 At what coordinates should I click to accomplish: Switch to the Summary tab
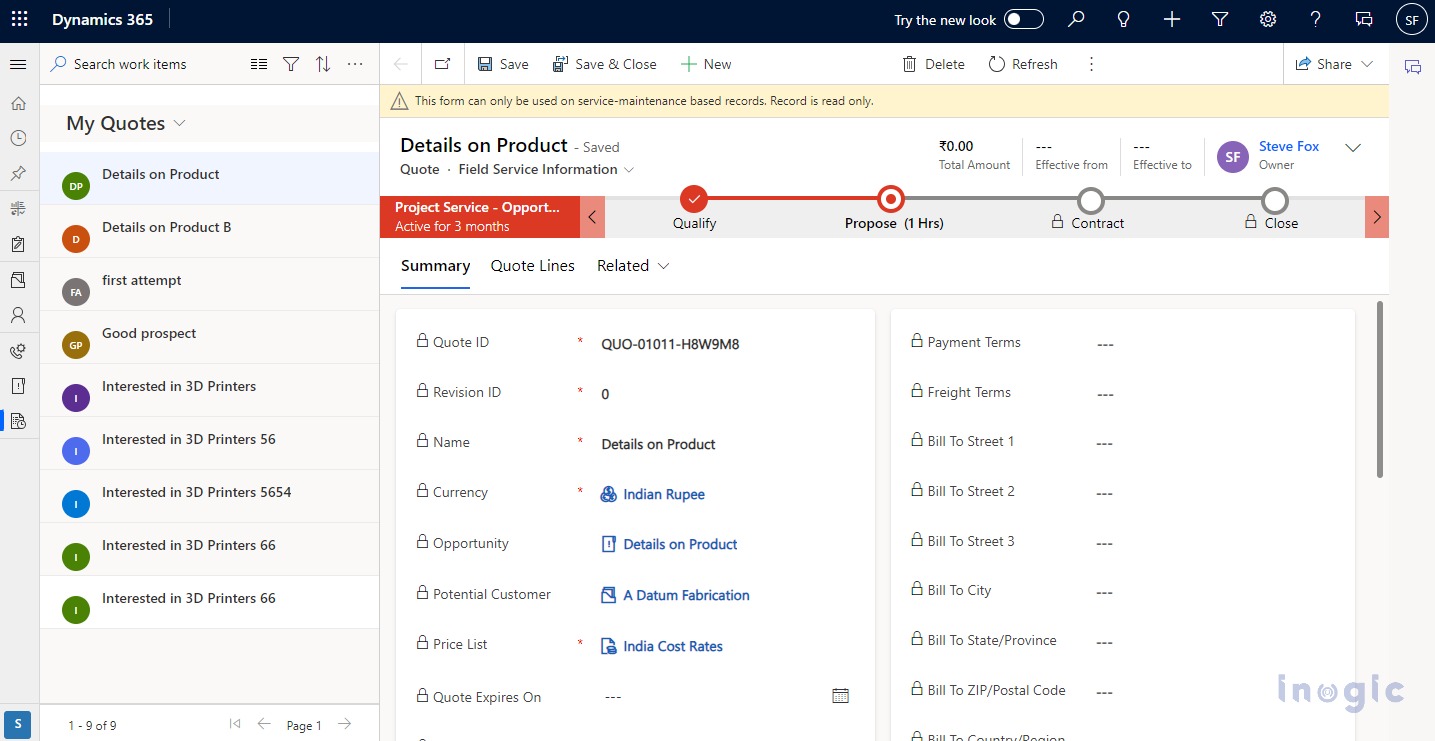point(435,266)
